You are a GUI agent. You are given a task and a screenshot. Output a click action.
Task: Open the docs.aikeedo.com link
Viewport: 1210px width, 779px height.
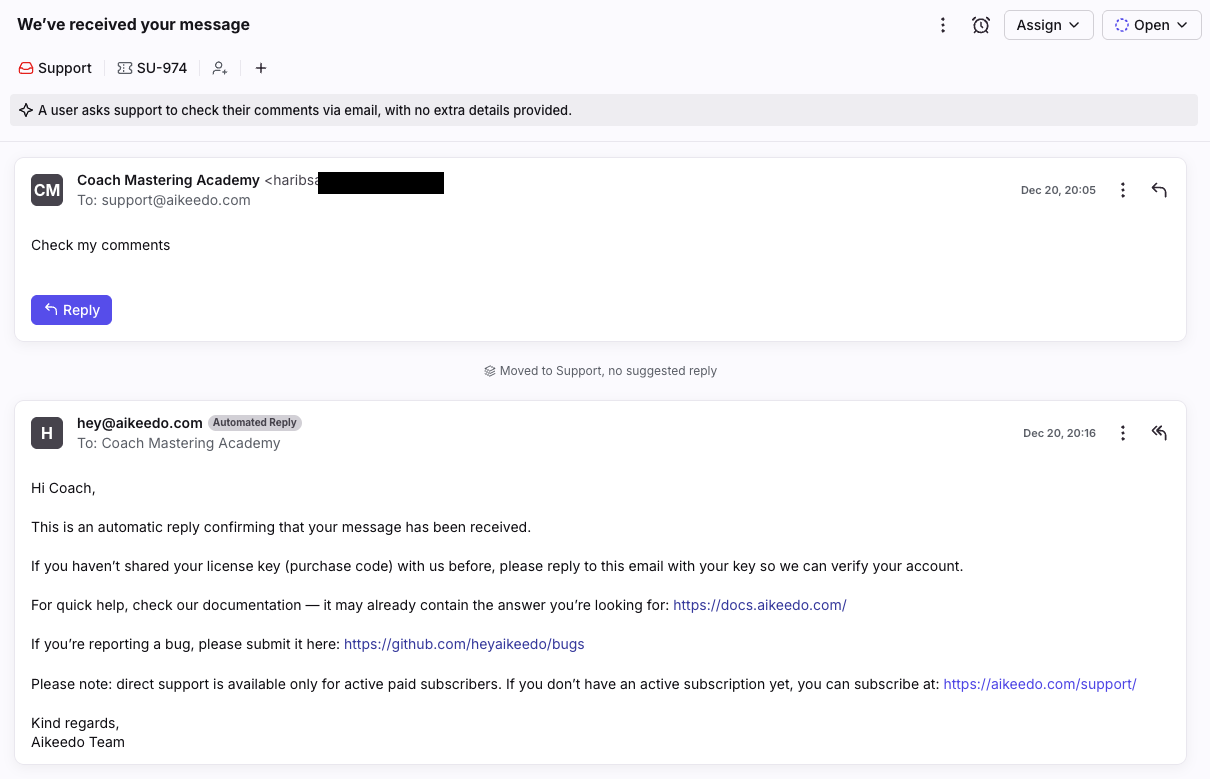pyautogui.click(x=759, y=605)
